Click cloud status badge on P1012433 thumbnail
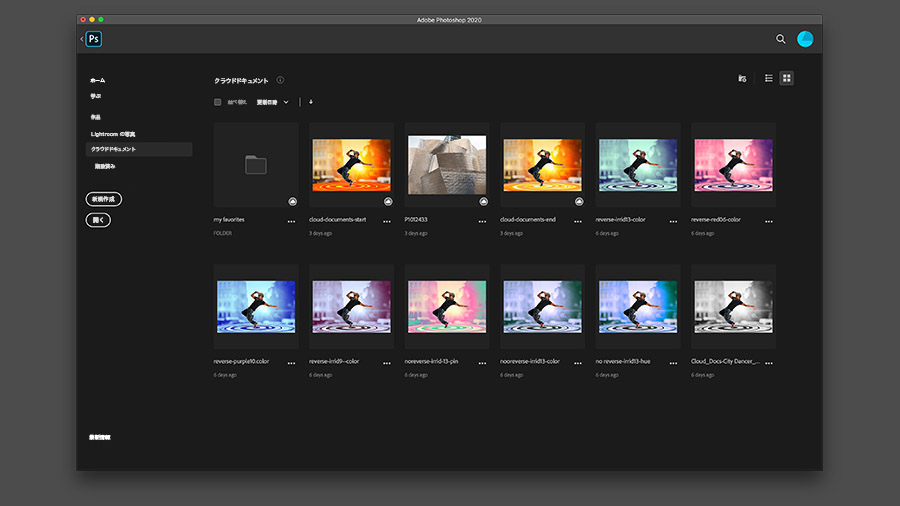This screenshot has height=506, width=900. 483,201
